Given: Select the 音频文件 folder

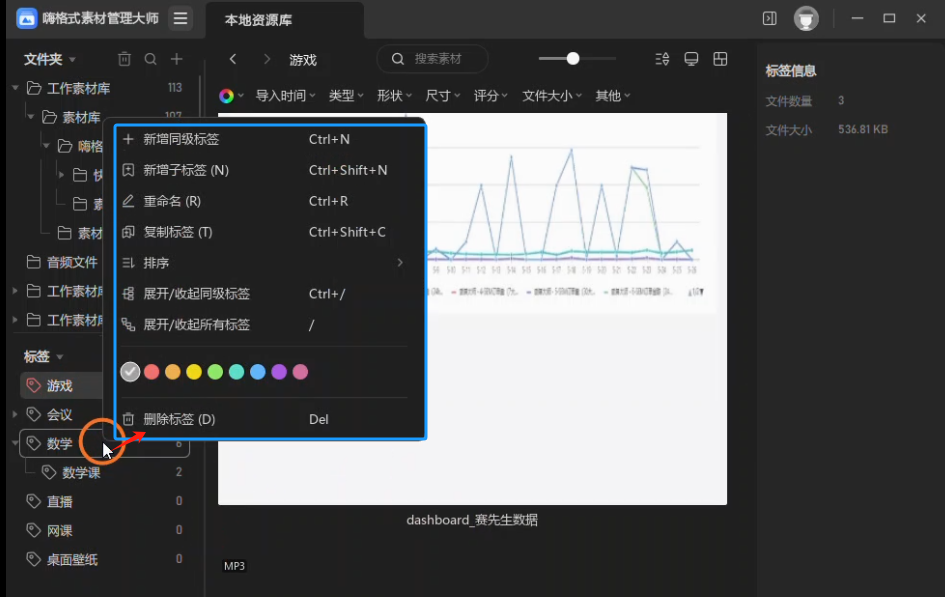Looking at the screenshot, I should (72, 262).
